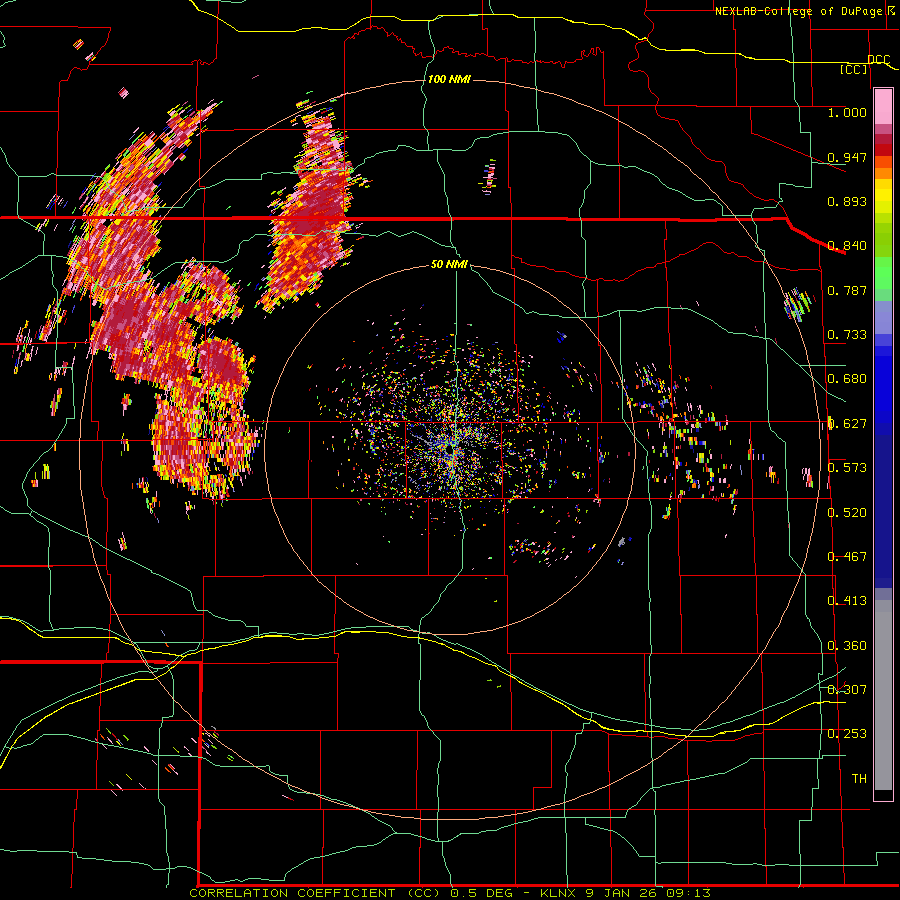Click the 0.627 legend value

[x=847, y=424]
